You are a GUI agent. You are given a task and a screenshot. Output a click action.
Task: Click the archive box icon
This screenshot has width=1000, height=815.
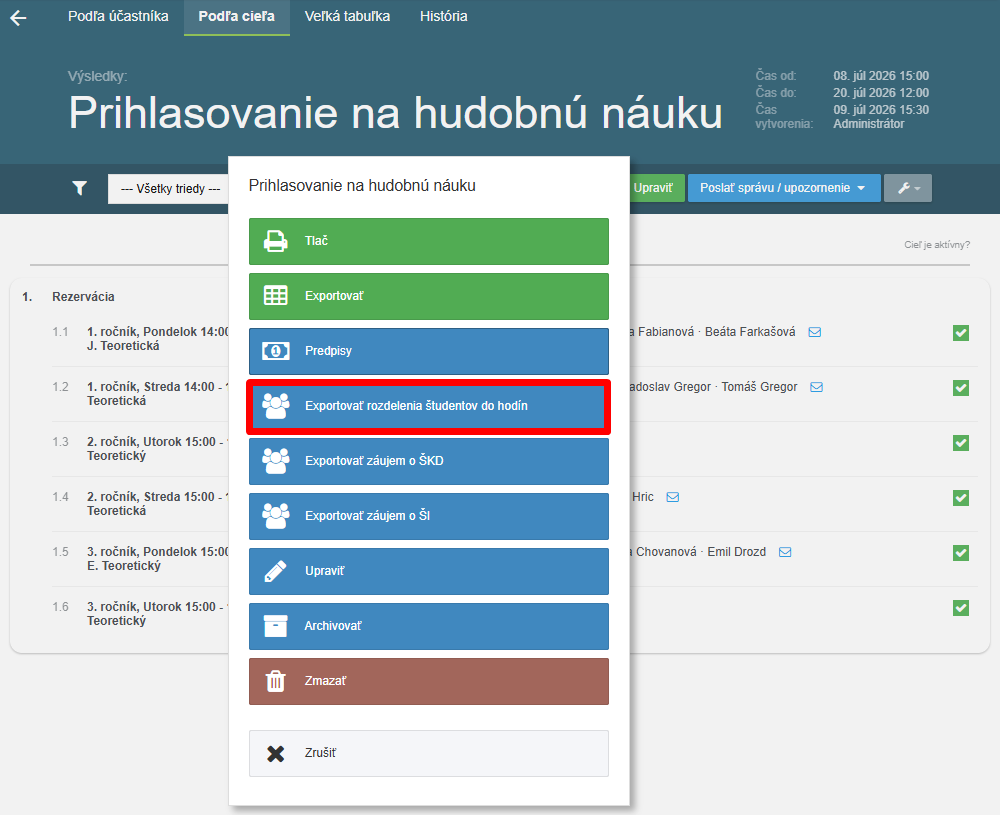tap(276, 626)
